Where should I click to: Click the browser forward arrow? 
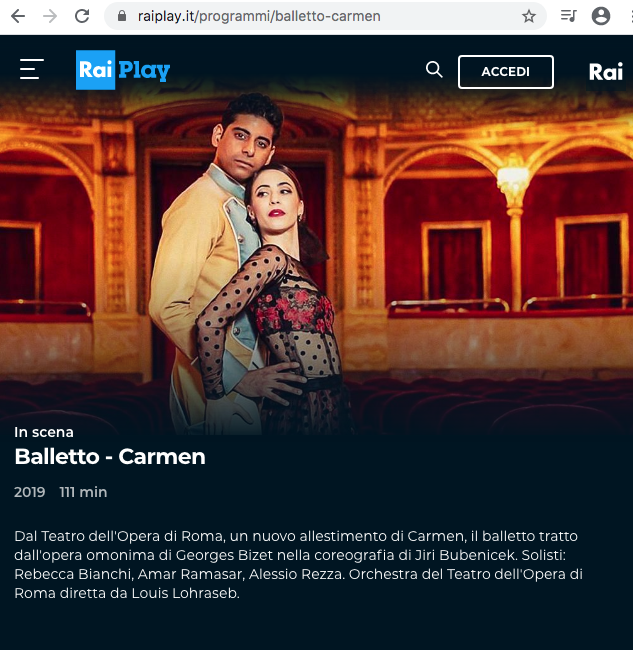50,16
